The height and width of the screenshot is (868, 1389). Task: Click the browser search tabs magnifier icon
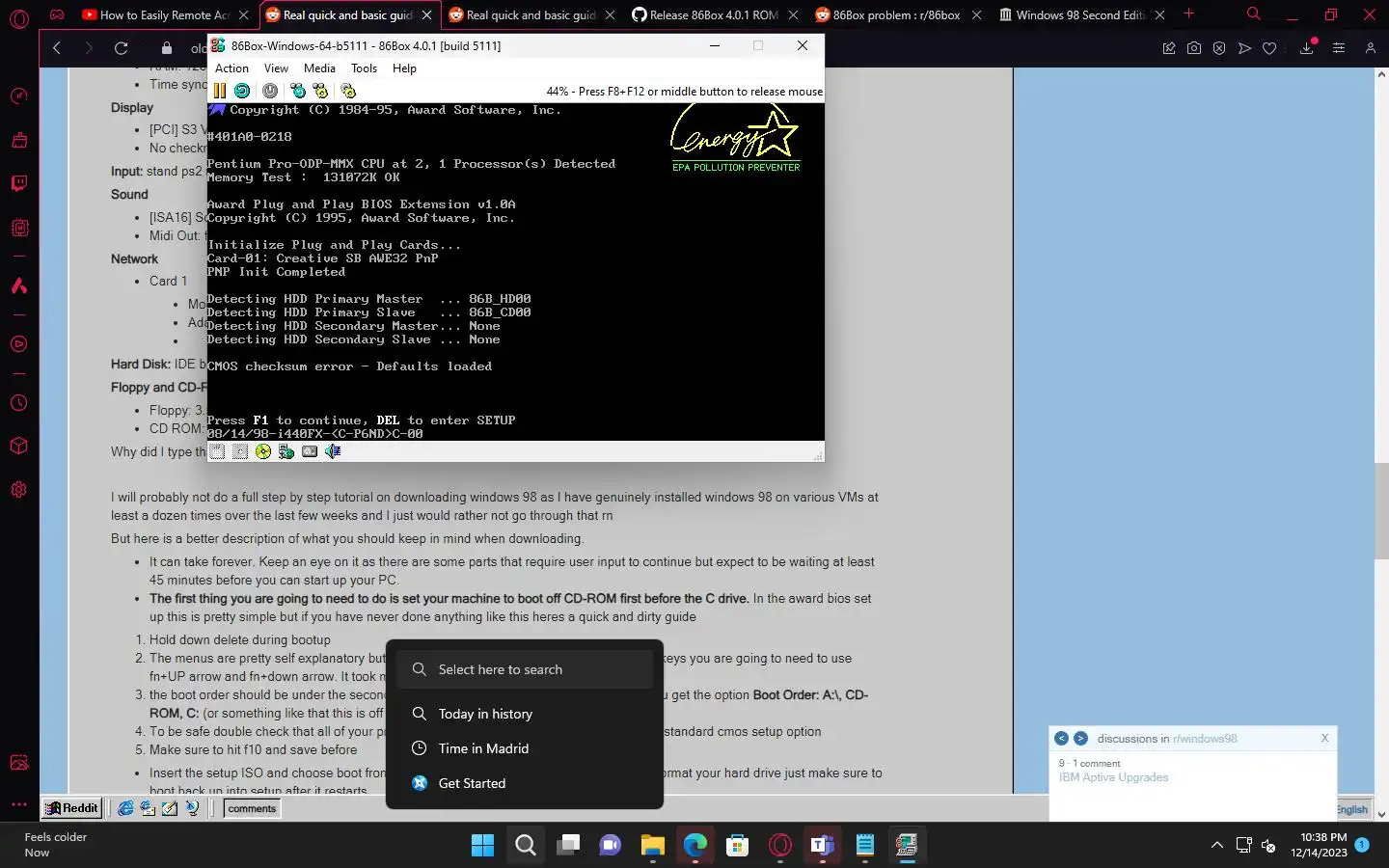coord(1253,14)
